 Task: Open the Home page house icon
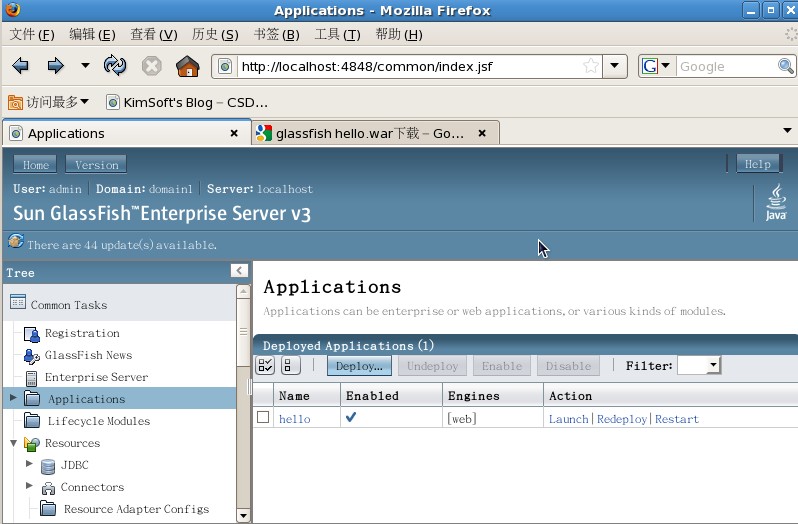point(187,66)
